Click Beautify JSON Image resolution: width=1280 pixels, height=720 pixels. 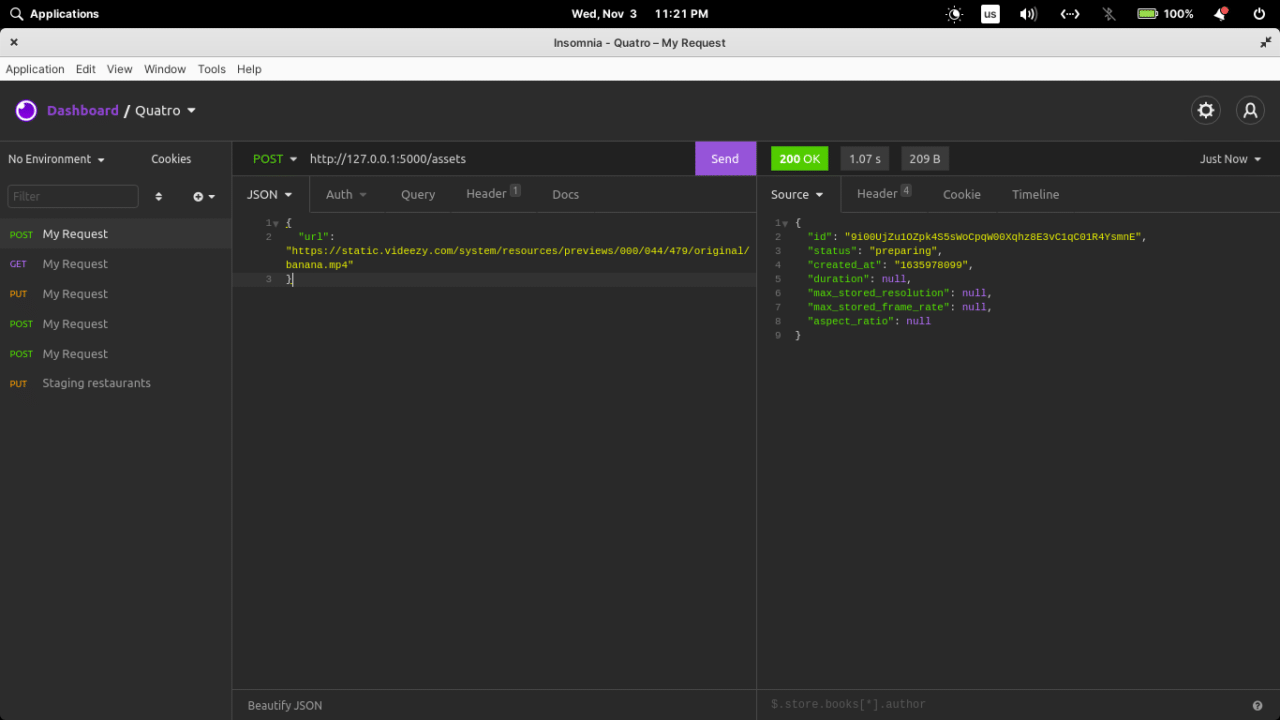(285, 705)
